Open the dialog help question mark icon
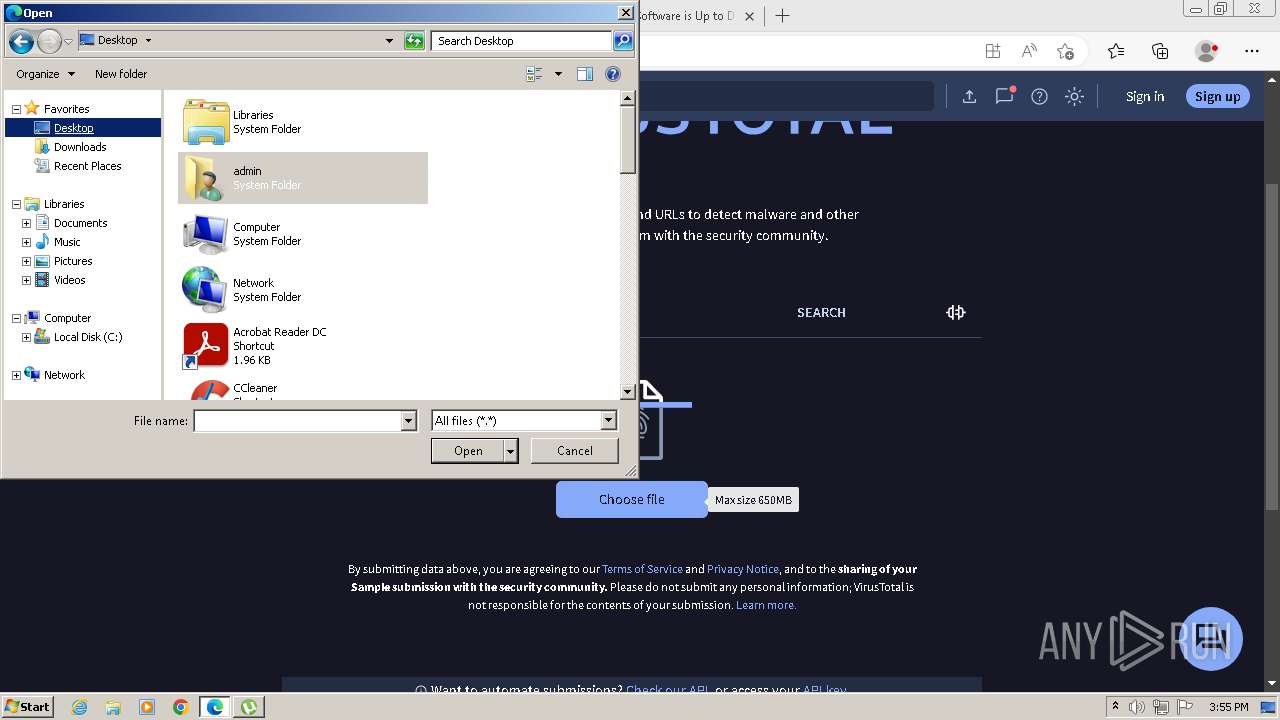Viewport: 1280px width, 720px height. pyautogui.click(x=613, y=74)
